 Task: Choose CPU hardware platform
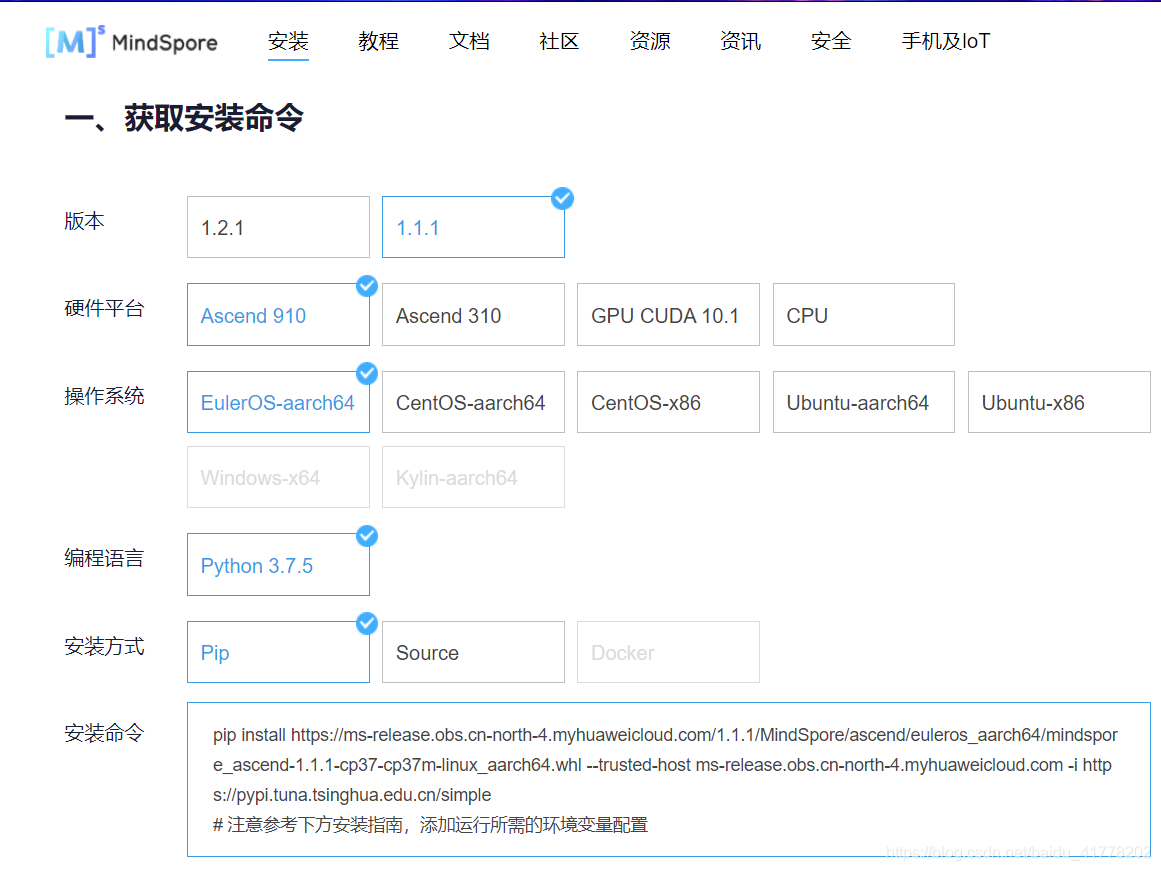click(863, 315)
